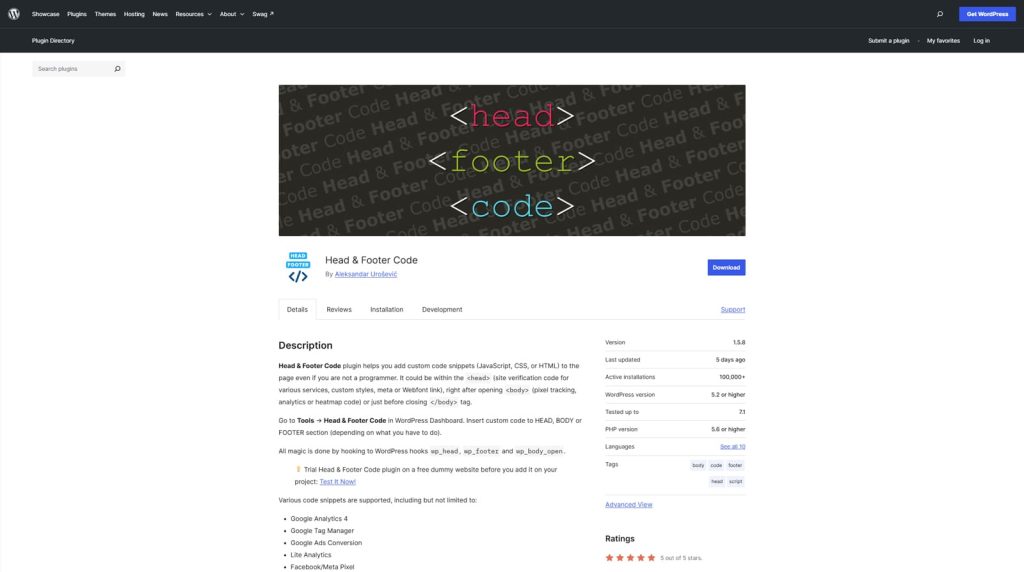
Task: Click the fifth rating star
Action: click(x=651, y=558)
